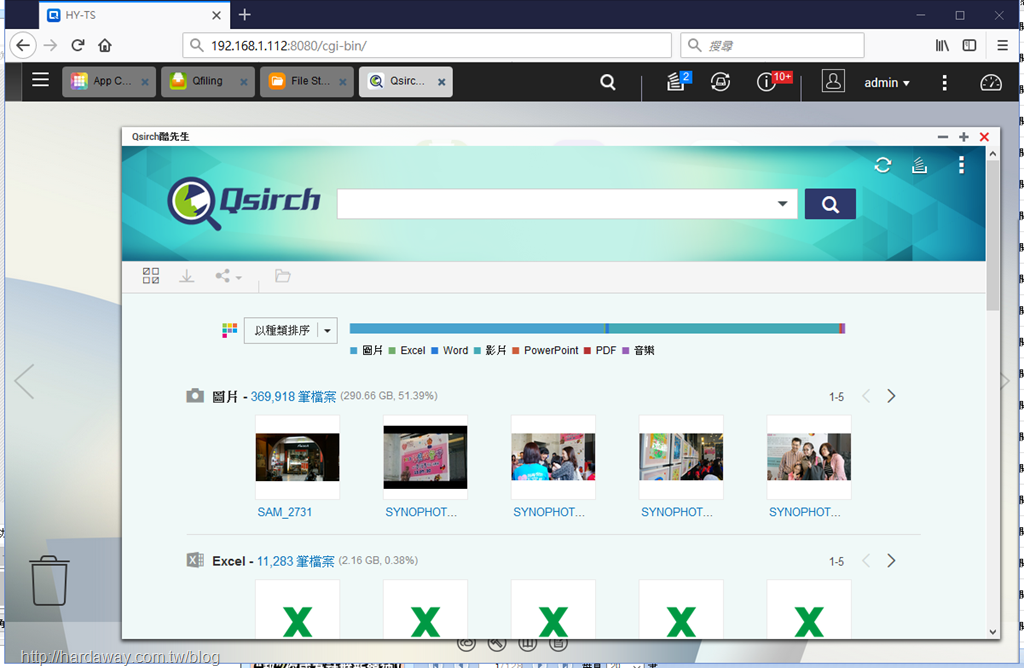Open the dashboard gauge icon

(x=991, y=82)
